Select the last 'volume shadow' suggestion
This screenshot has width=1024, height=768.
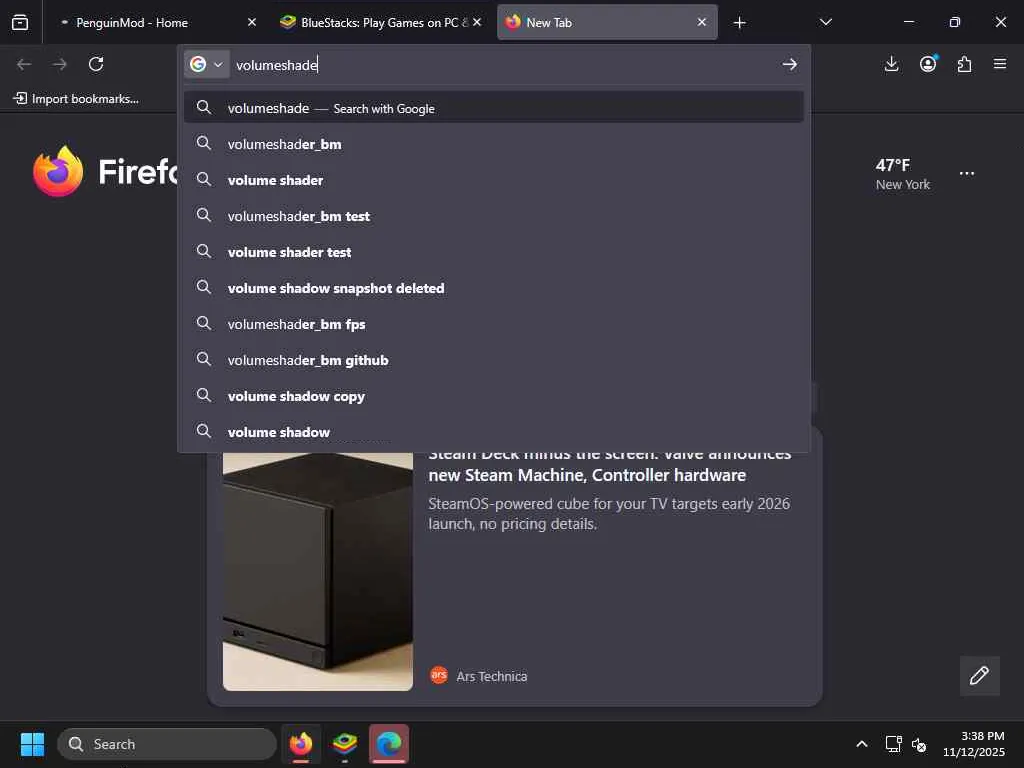[494, 432]
